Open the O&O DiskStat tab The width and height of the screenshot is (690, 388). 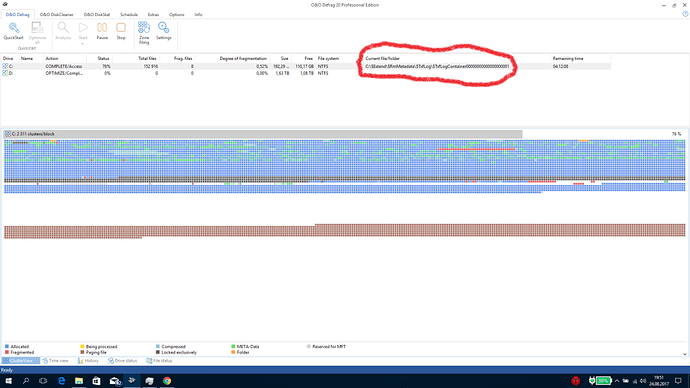(97, 15)
